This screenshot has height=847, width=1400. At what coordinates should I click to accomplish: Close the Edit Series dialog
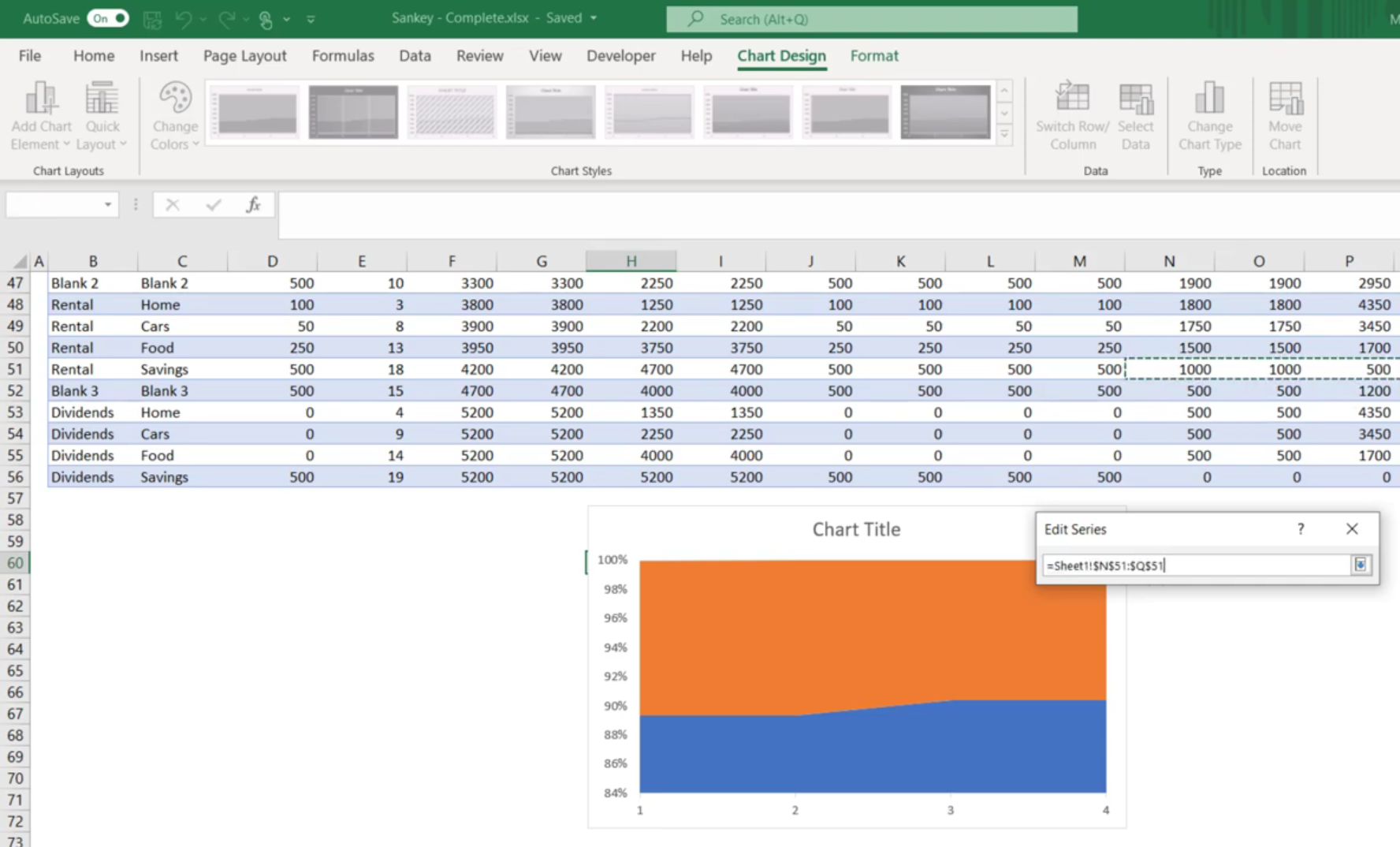click(1352, 529)
